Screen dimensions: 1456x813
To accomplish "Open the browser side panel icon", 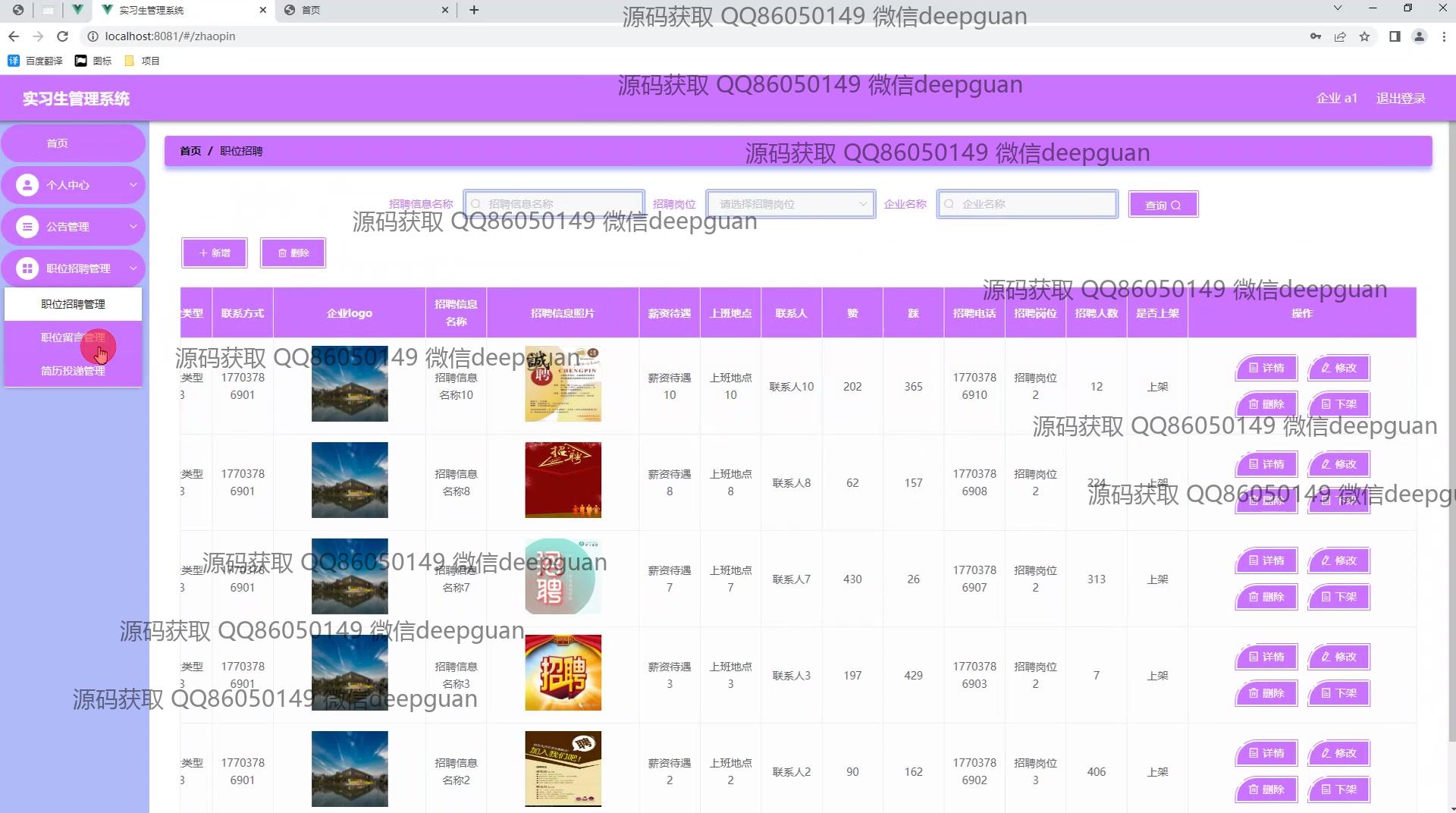I will (x=1394, y=36).
